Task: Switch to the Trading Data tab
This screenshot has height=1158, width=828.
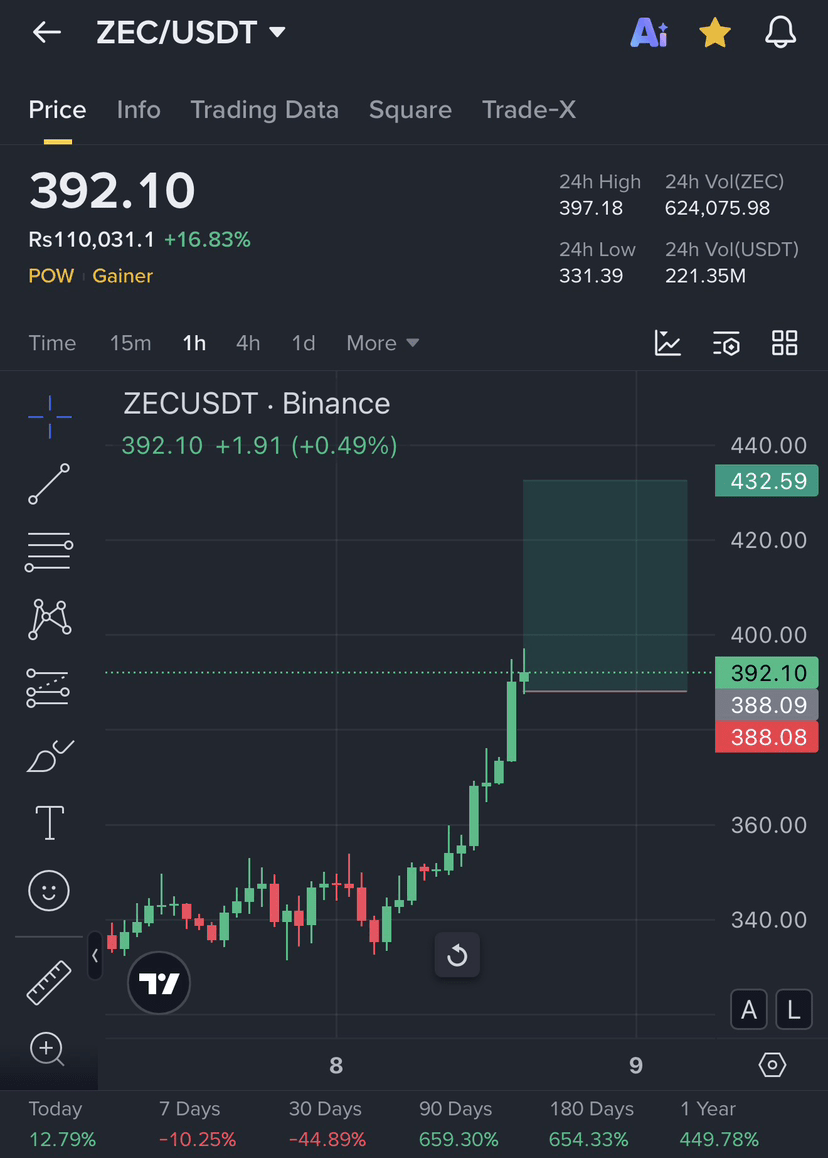Action: pos(264,110)
